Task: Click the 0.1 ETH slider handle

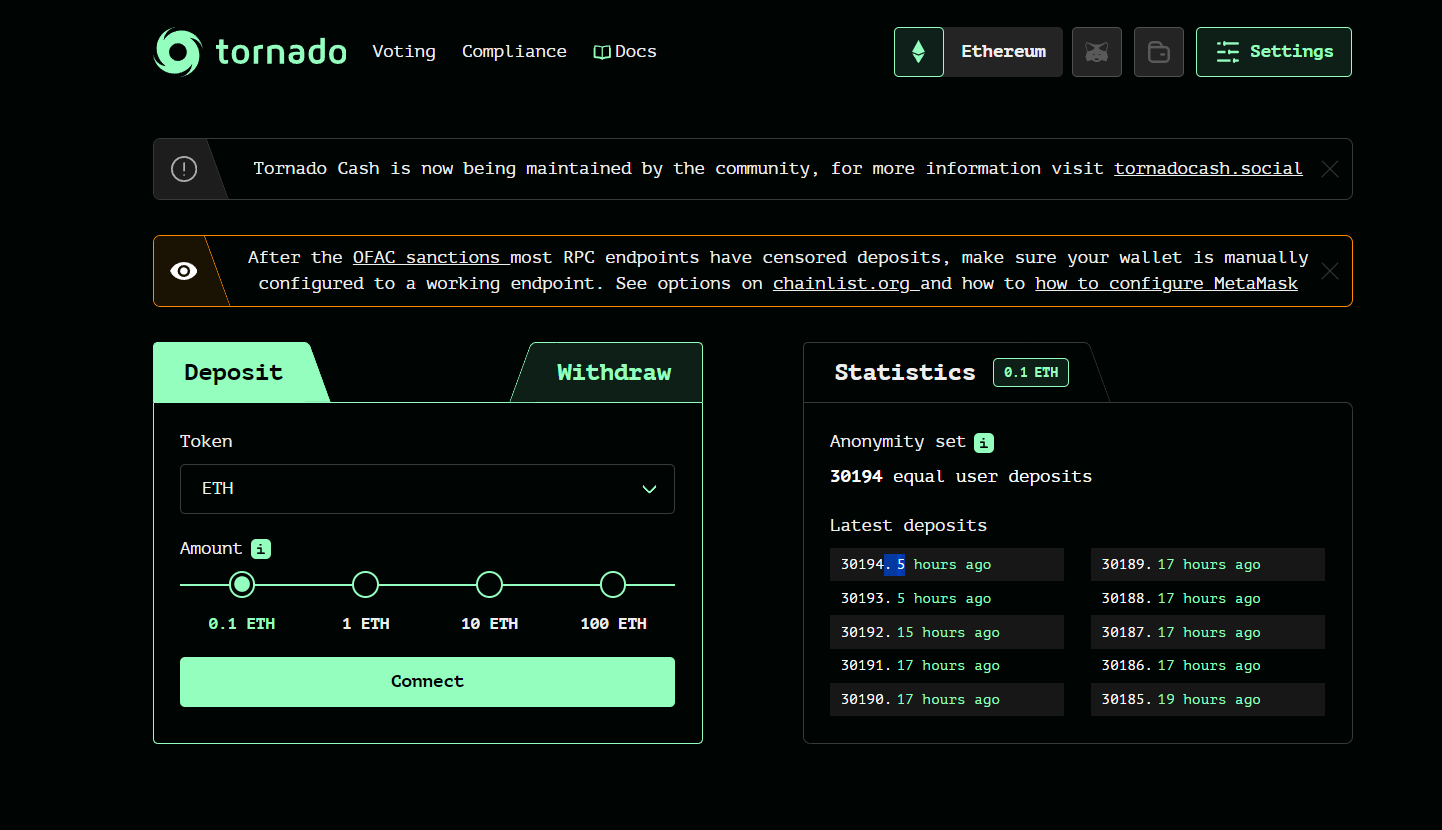Action: coord(241,584)
